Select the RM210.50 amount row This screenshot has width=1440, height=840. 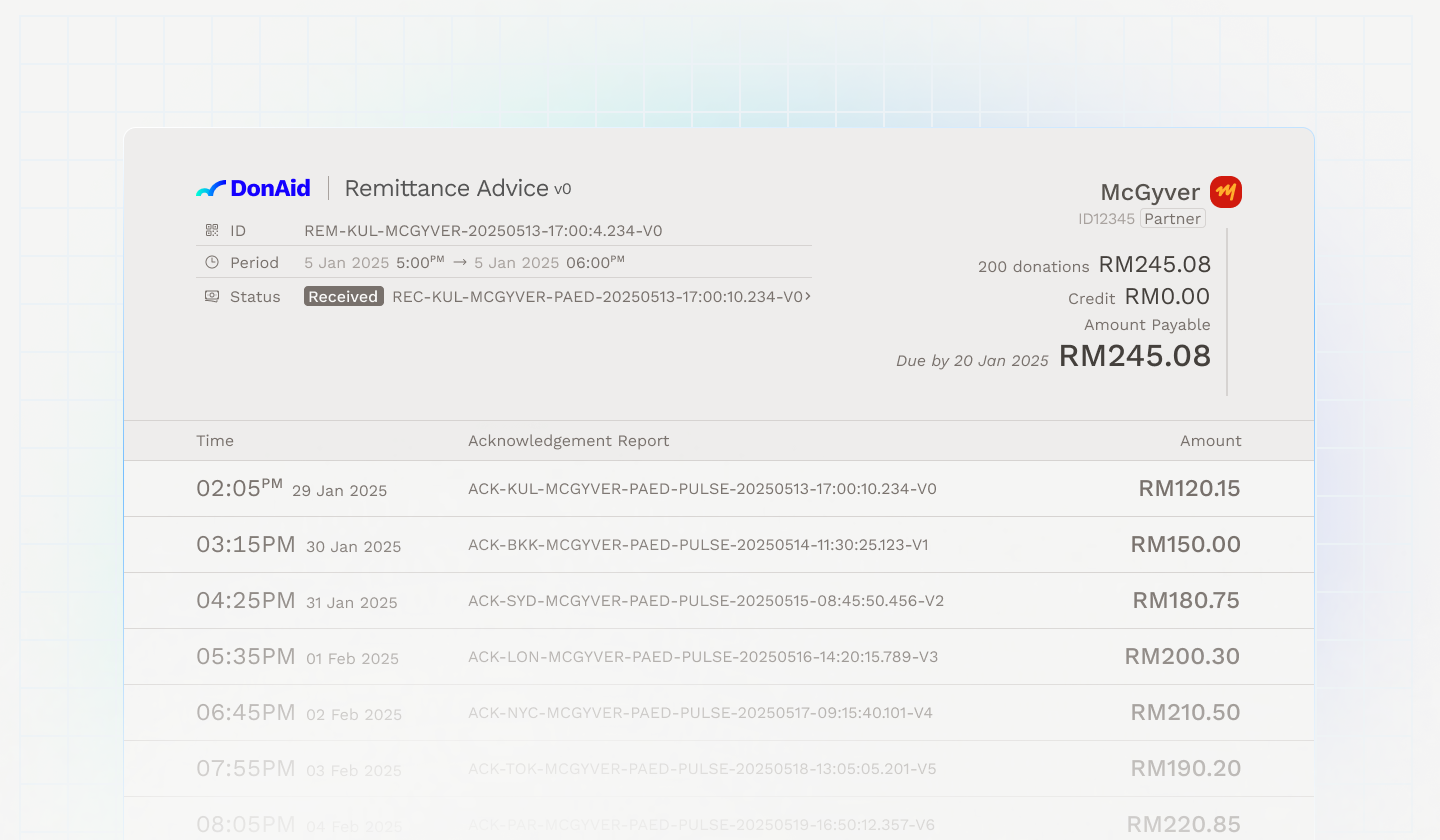(x=1185, y=713)
